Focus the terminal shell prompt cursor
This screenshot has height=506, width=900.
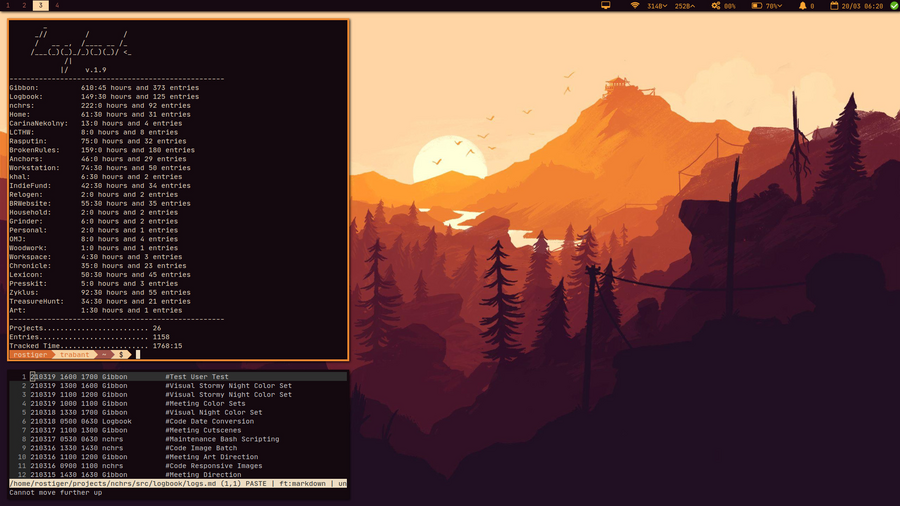point(138,355)
